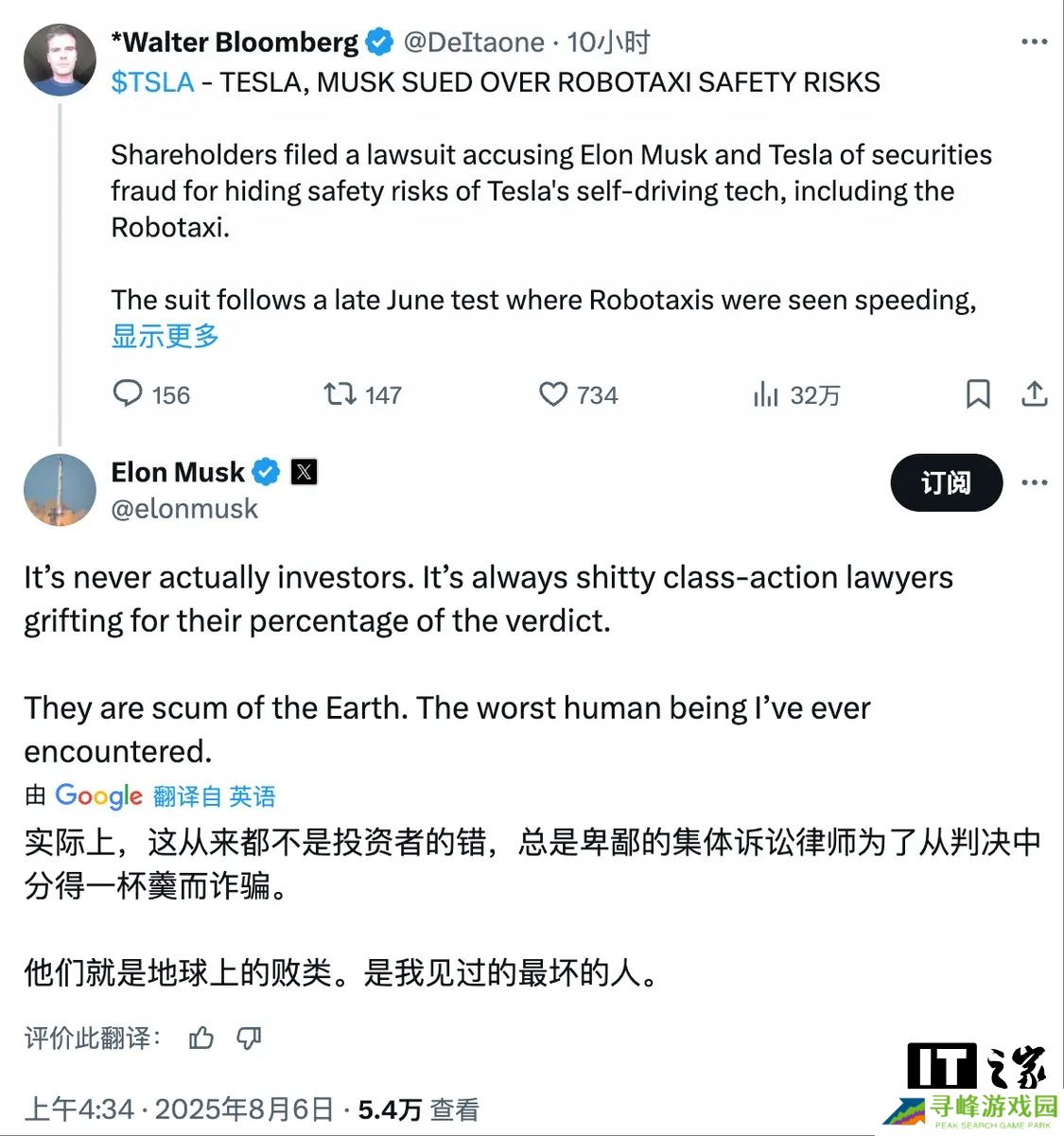Click the reply icon with 156 comments
Image resolution: width=1064 pixels, height=1136 pixels.
(x=128, y=393)
